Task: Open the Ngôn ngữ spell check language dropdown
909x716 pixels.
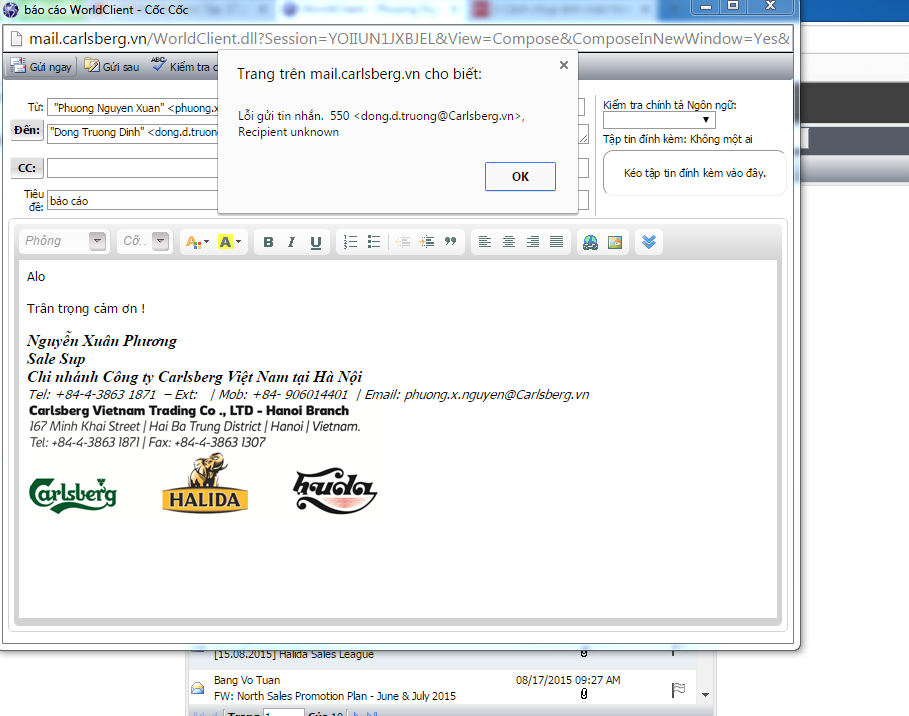Action: 659,119
